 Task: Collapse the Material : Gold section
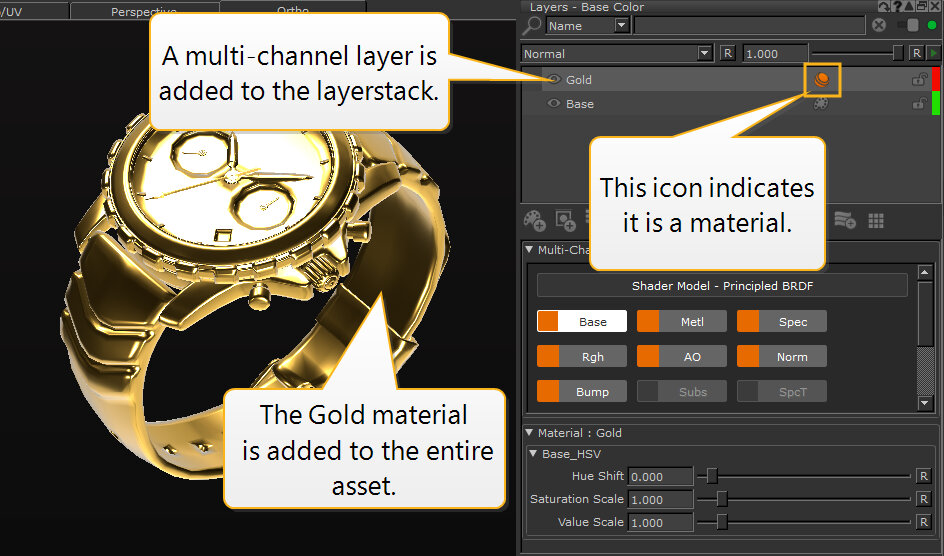pyautogui.click(x=529, y=433)
